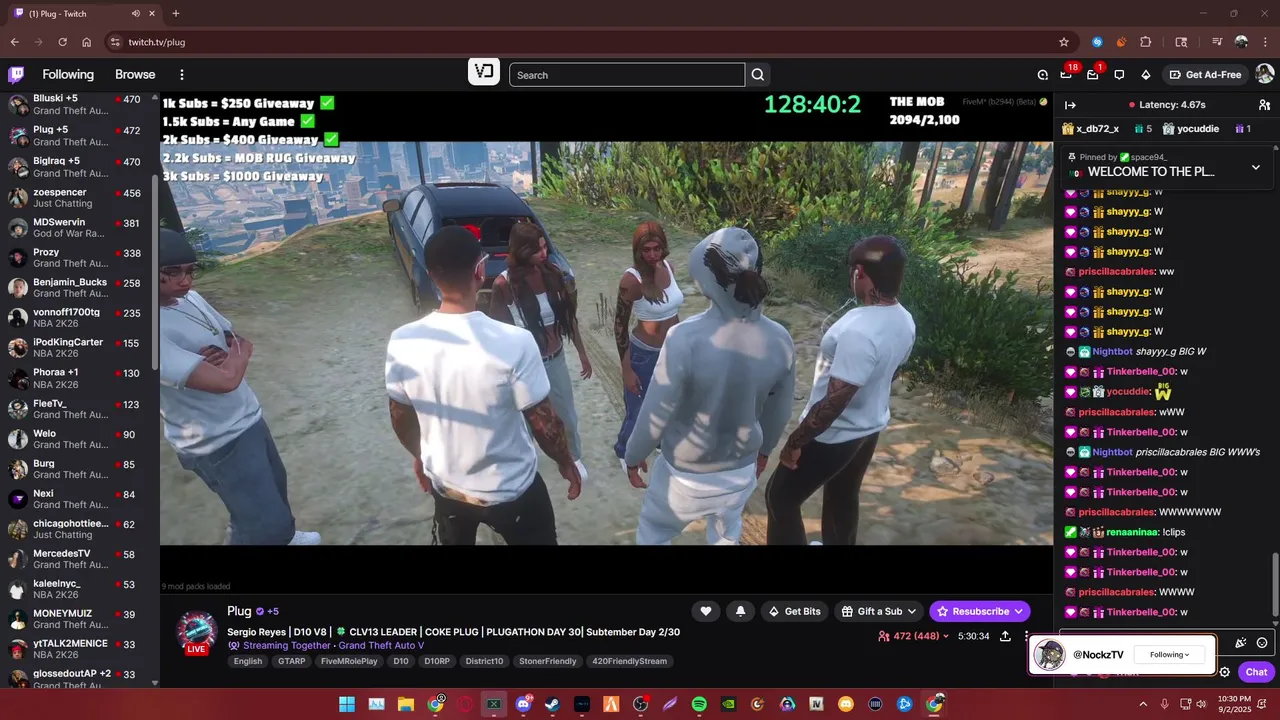Open the Plug channel name link
Screen dimensions: 1280x720
239,611
